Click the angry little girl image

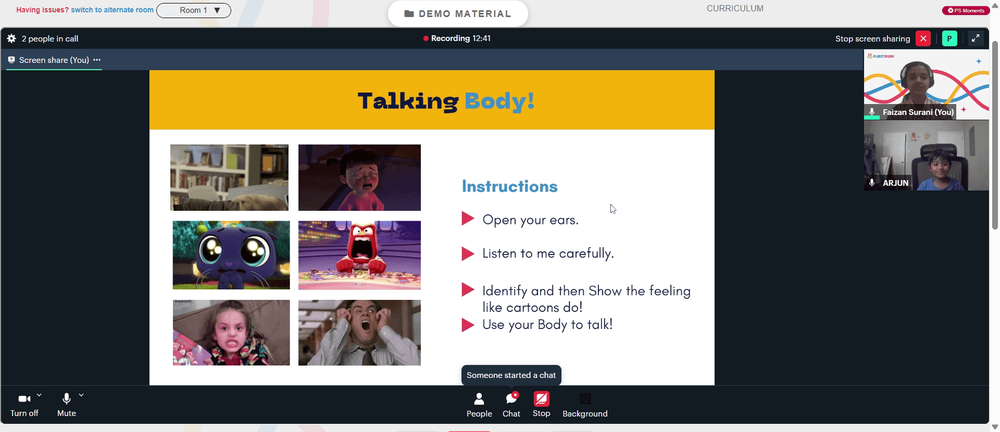[231, 332]
